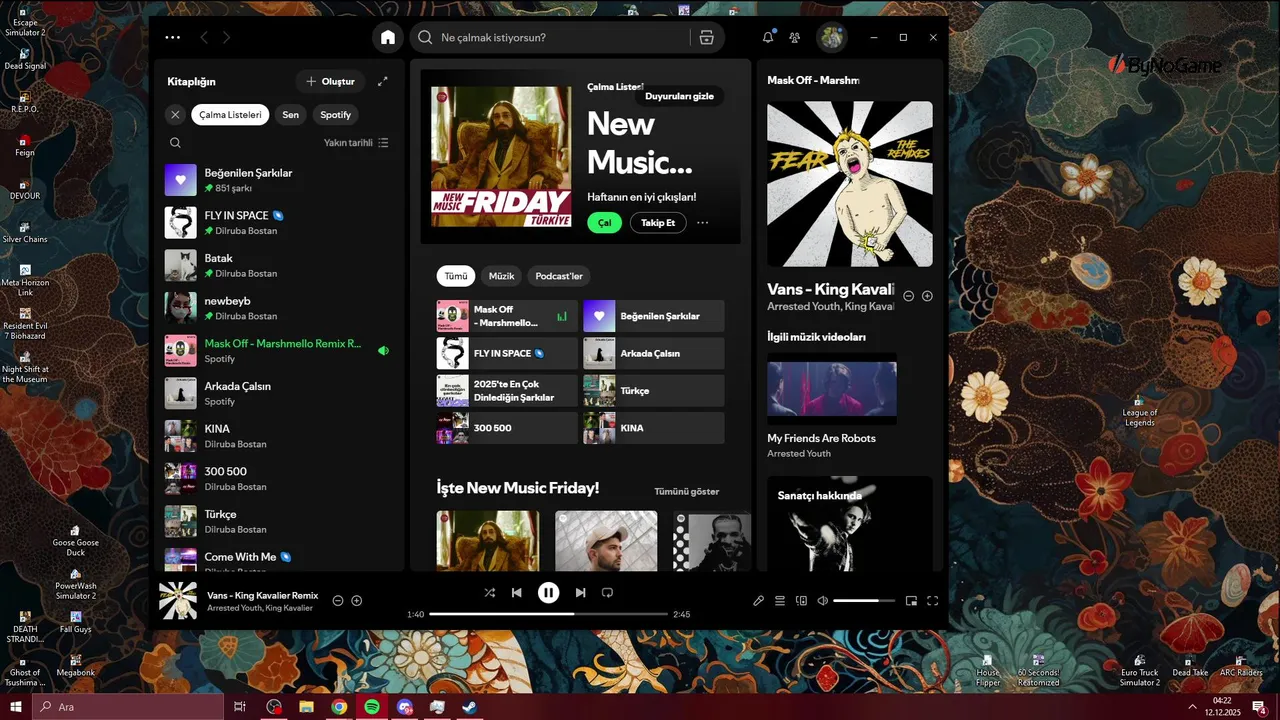Viewport: 1280px width, 720px height.
Task: Open Friend Activity icon
Action: pyautogui.click(x=794, y=37)
